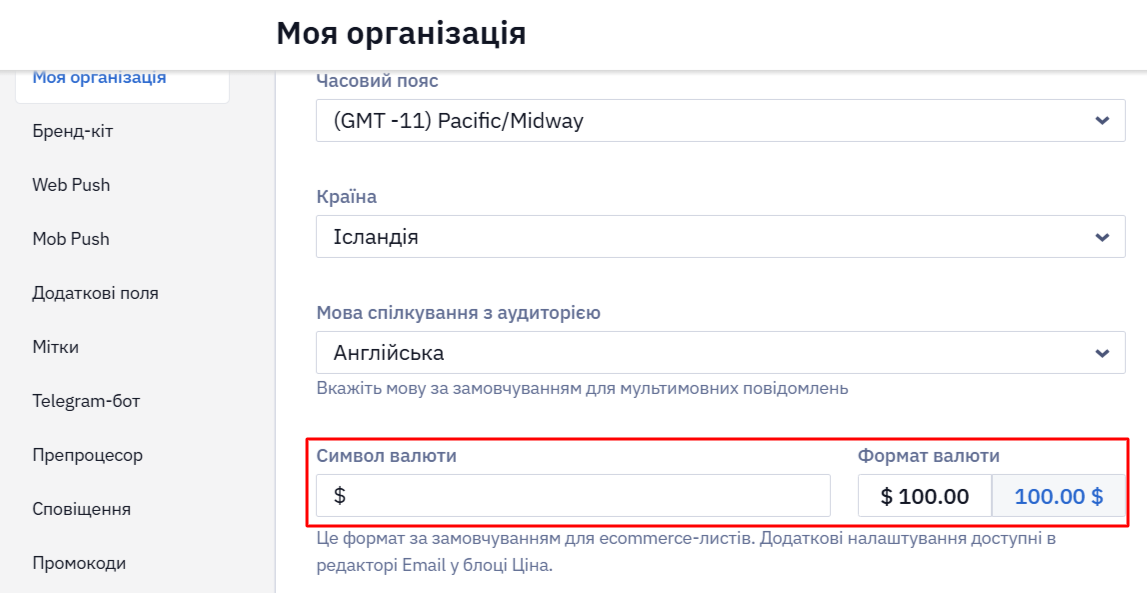1147x593 pixels.
Task: Click the chevron in the Pacific/Midway field
Action: pos(1102,121)
